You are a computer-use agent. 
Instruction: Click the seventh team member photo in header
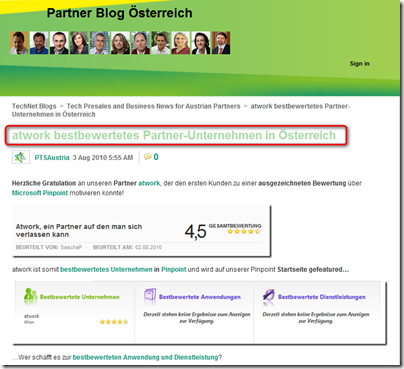point(140,43)
